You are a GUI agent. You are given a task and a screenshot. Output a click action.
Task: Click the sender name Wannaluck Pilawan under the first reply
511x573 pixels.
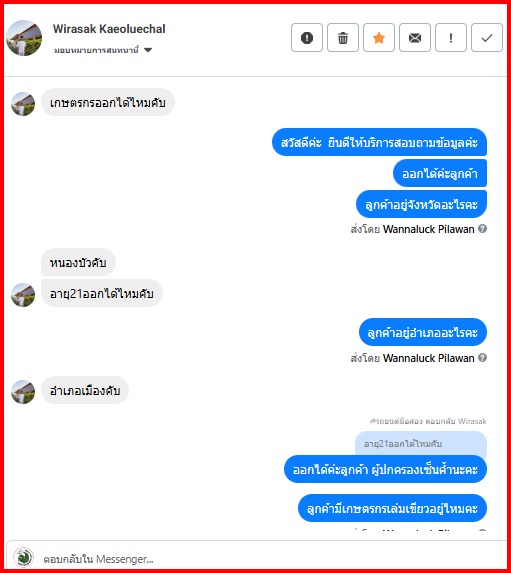click(428, 229)
